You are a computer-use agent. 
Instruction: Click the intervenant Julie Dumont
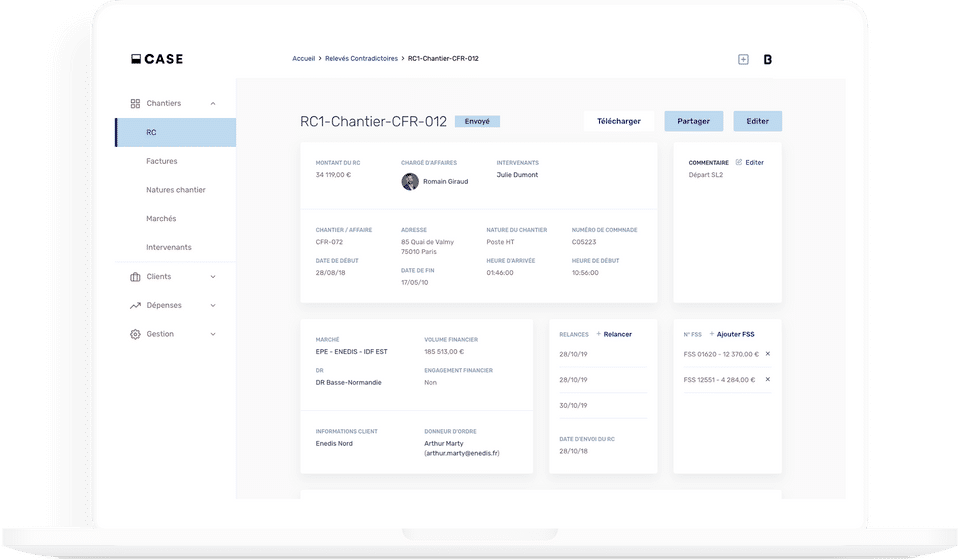click(517, 175)
